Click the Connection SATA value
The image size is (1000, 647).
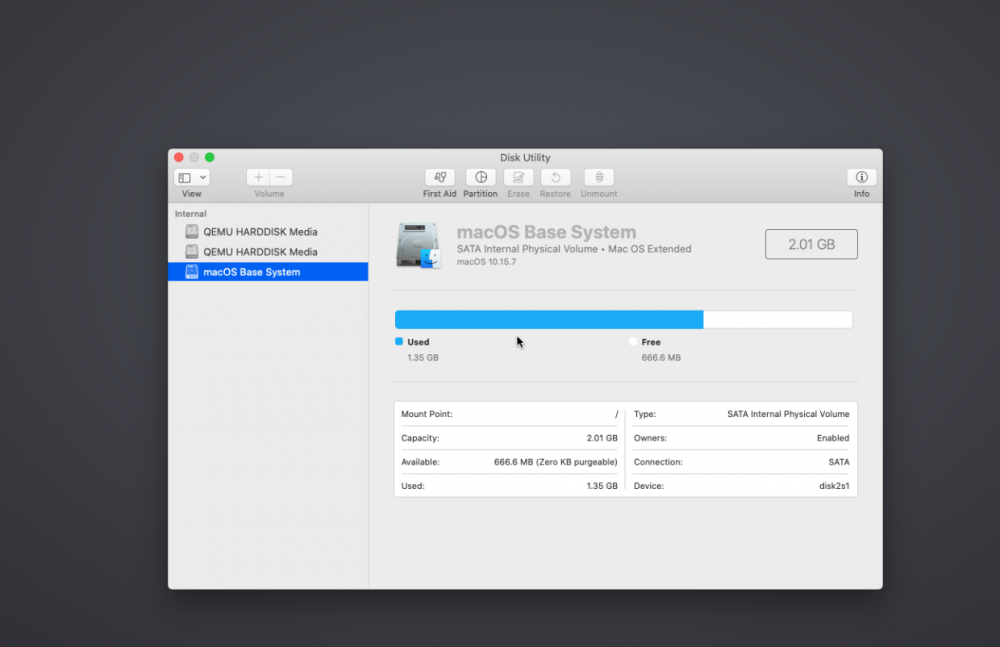(x=839, y=462)
